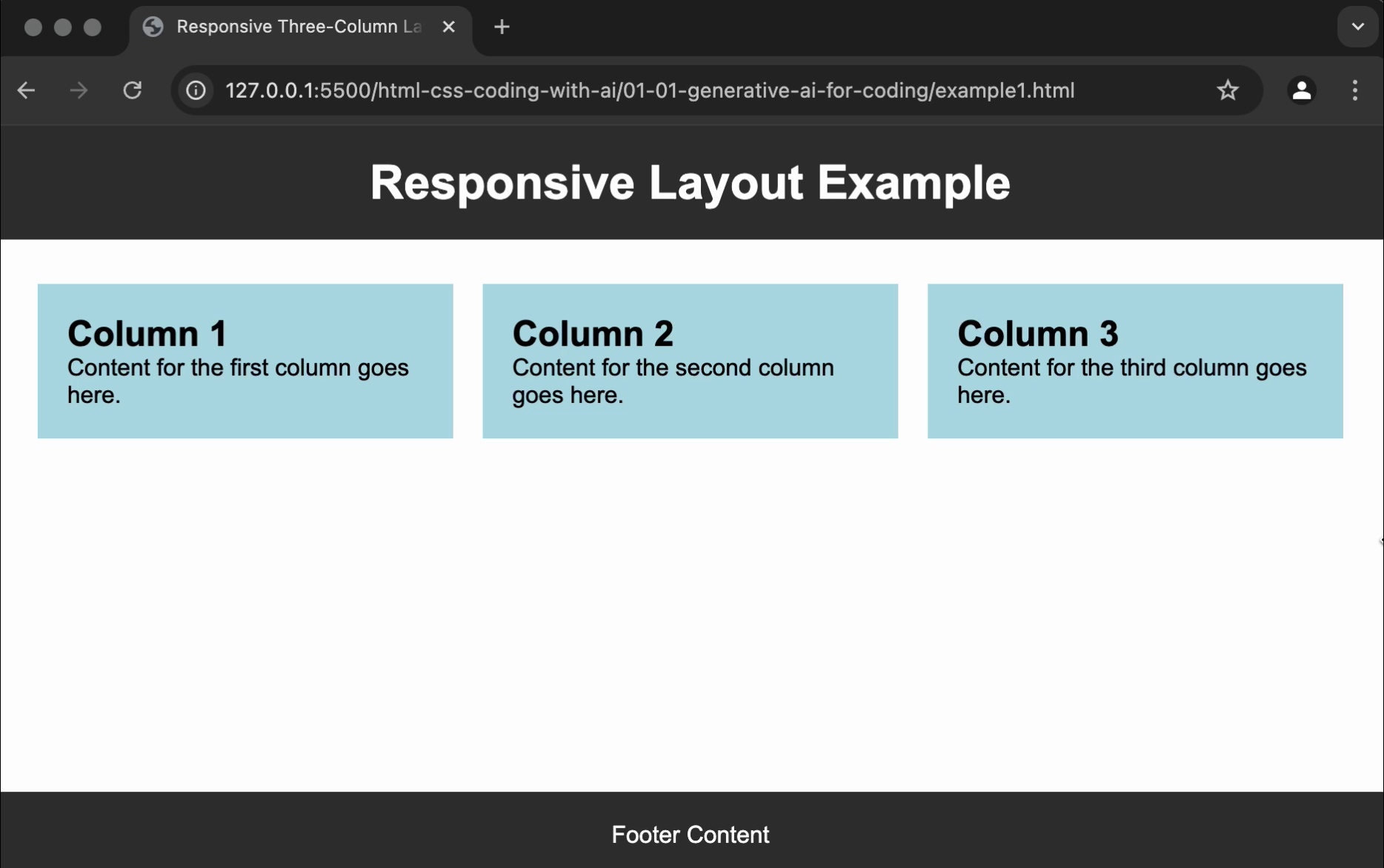Click the green maximize window button
This screenshot has height=868, width=1384.
pyautogui.click(x=93, y=27)
